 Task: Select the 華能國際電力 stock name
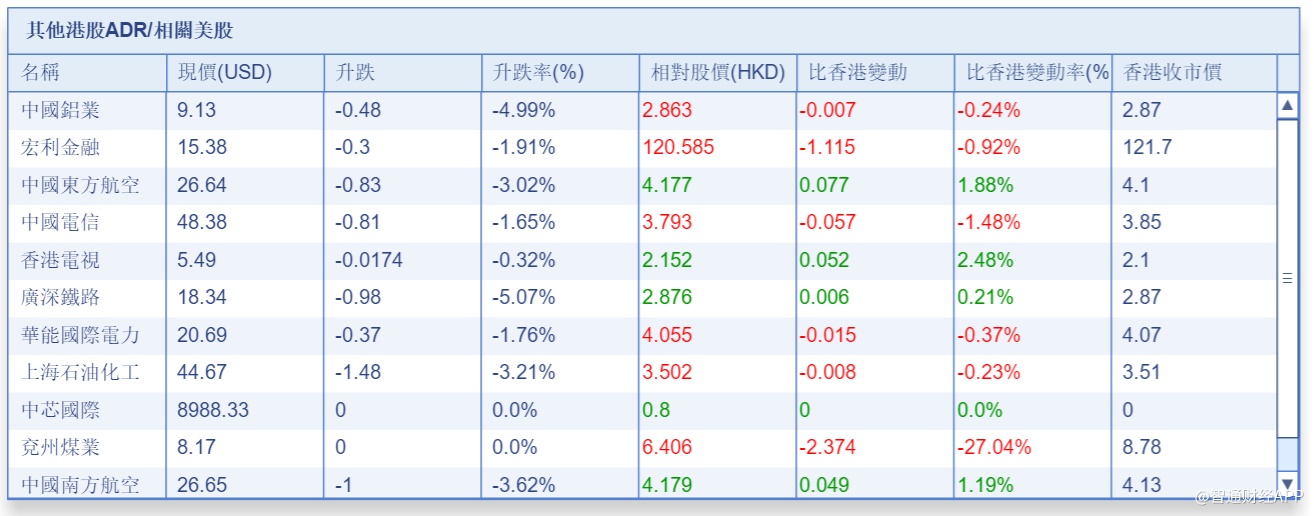point(81,335)
